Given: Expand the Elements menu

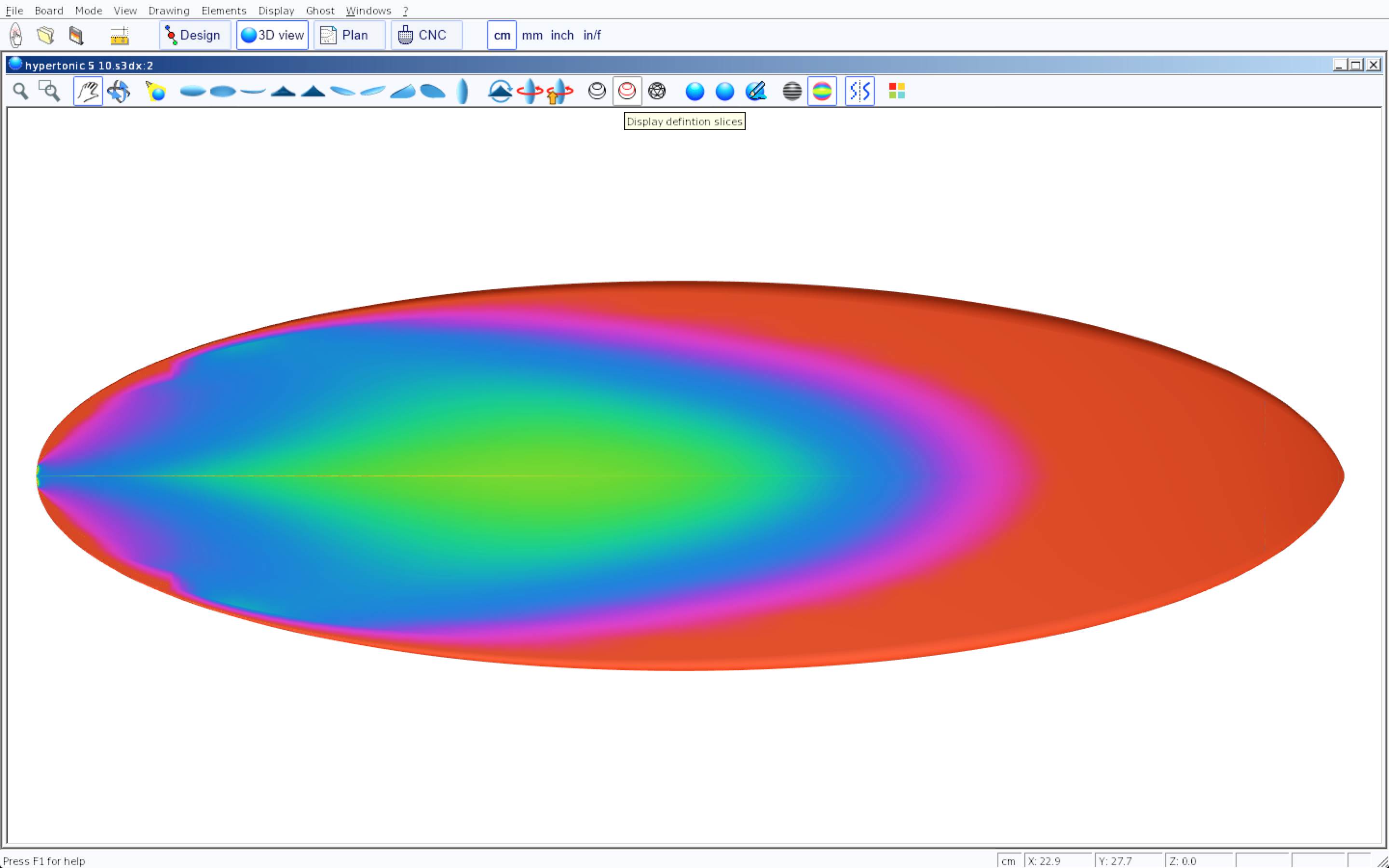Looking at the screenshot, I should 223,10.
